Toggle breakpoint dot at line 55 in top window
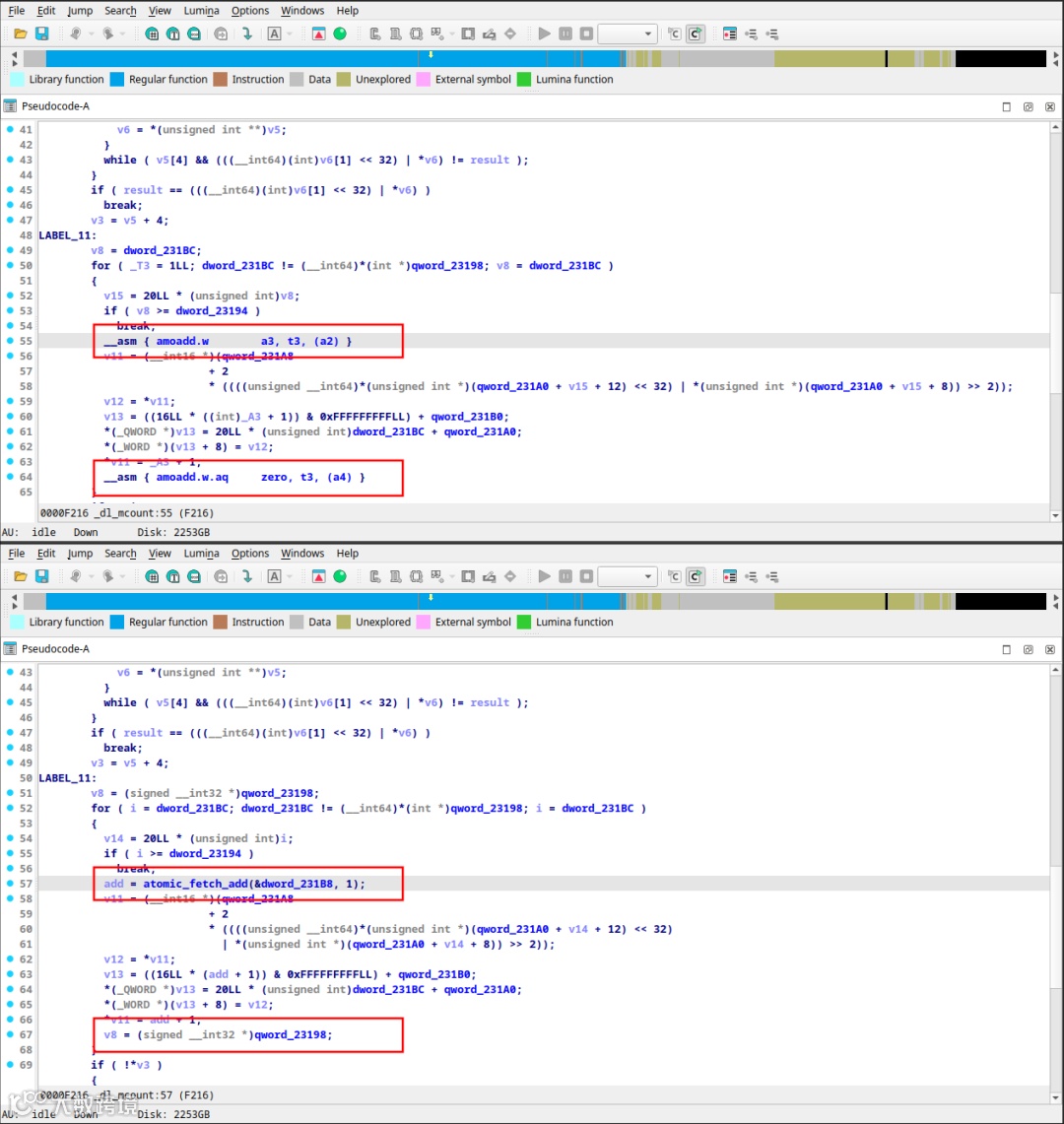Screen dimensions: 1064x1124 (10, 341)
